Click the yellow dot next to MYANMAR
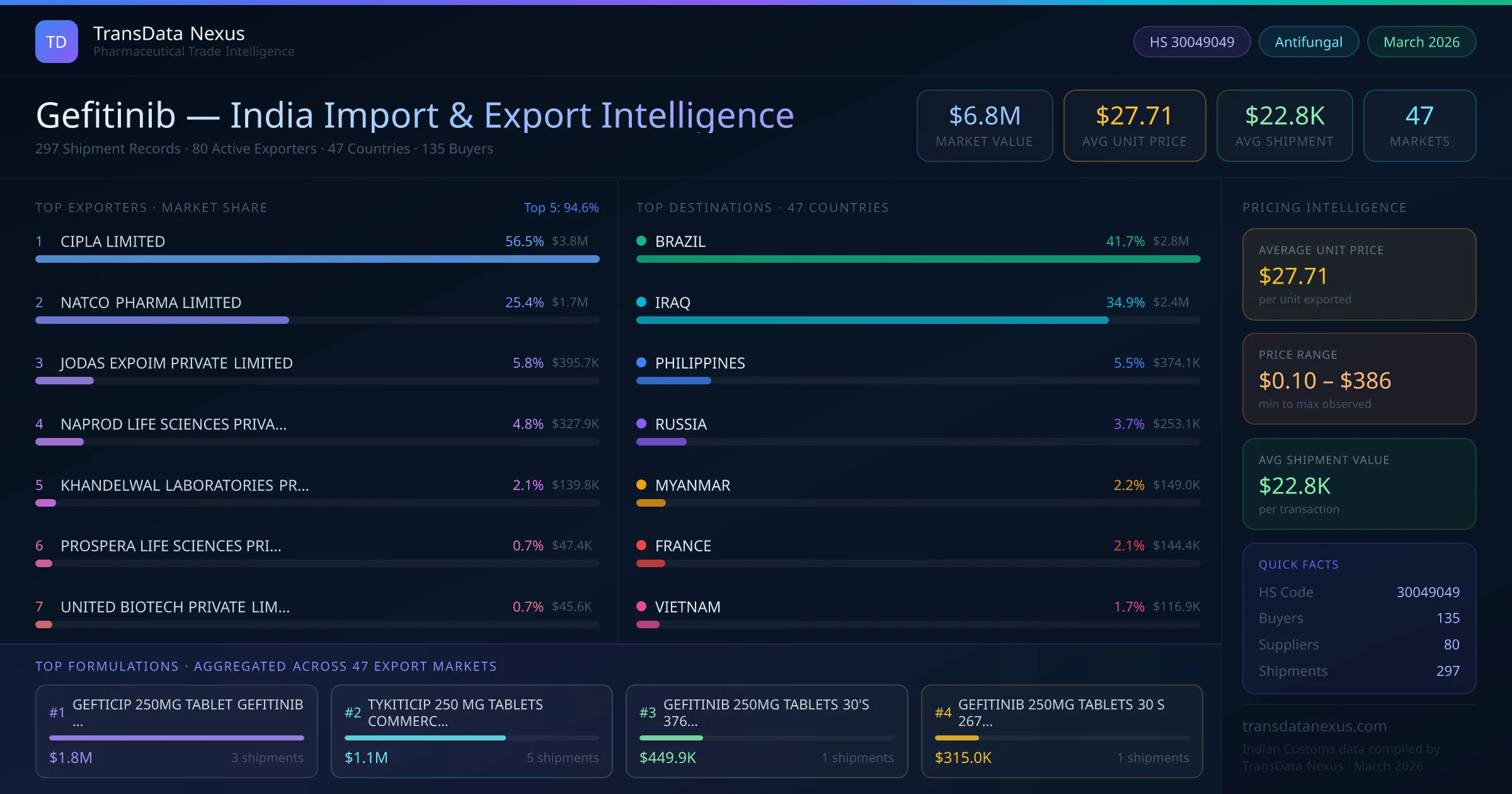Screen dimensions: 1512x794 point(641,485)
